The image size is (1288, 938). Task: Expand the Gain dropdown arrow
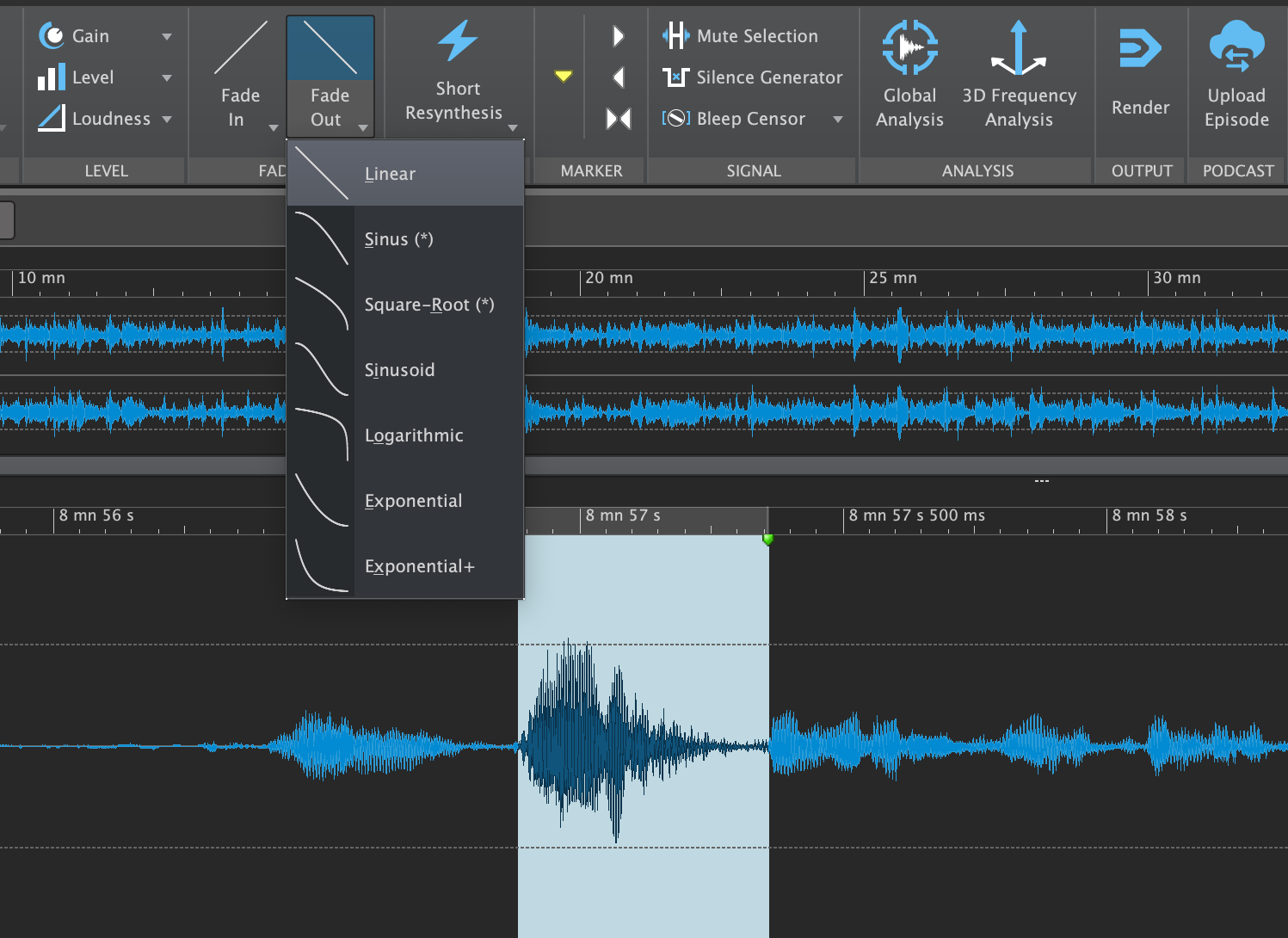click(x=167, y=36)
